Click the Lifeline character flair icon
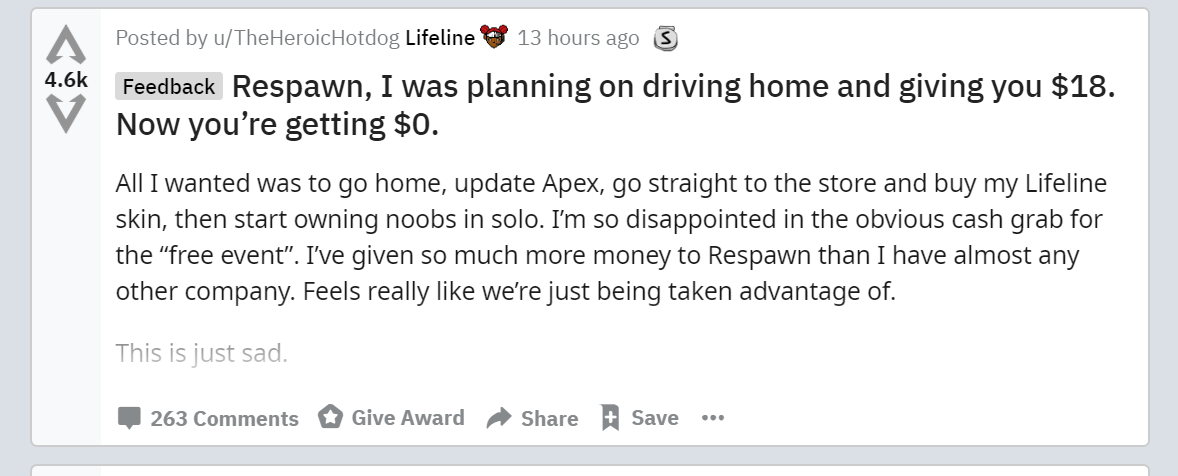The width and height of the screenshot is (1178, 476). pos(494,36)
